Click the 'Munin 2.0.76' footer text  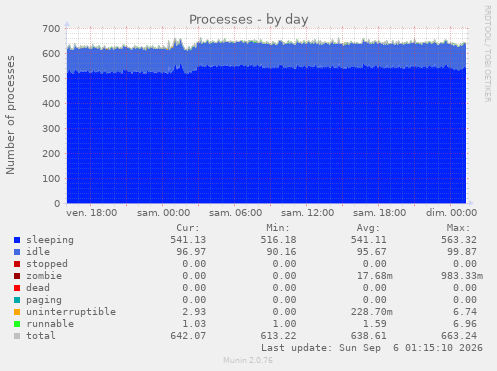coord(248,360)
